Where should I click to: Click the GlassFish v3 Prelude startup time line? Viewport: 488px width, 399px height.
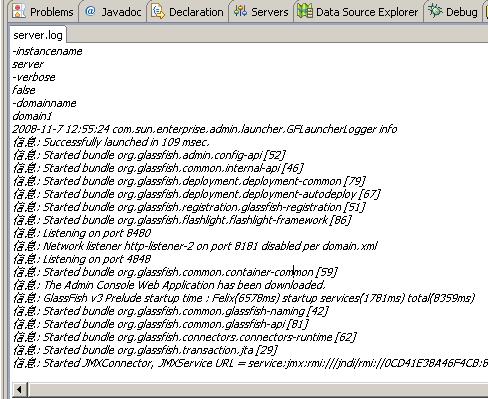[x=243, y=298]
